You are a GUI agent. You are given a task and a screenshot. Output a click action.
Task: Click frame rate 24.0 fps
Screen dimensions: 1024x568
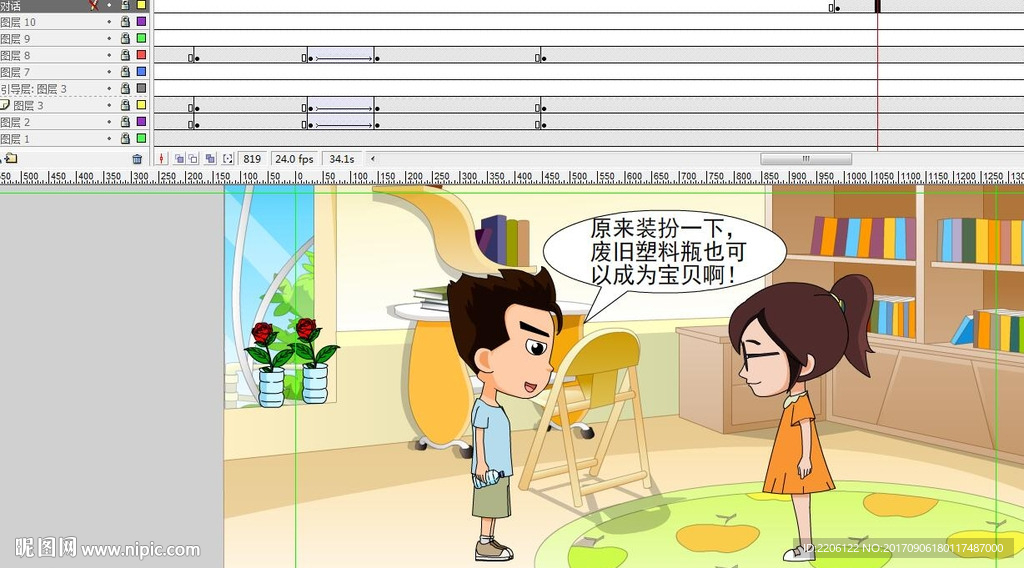click(294, 159)
